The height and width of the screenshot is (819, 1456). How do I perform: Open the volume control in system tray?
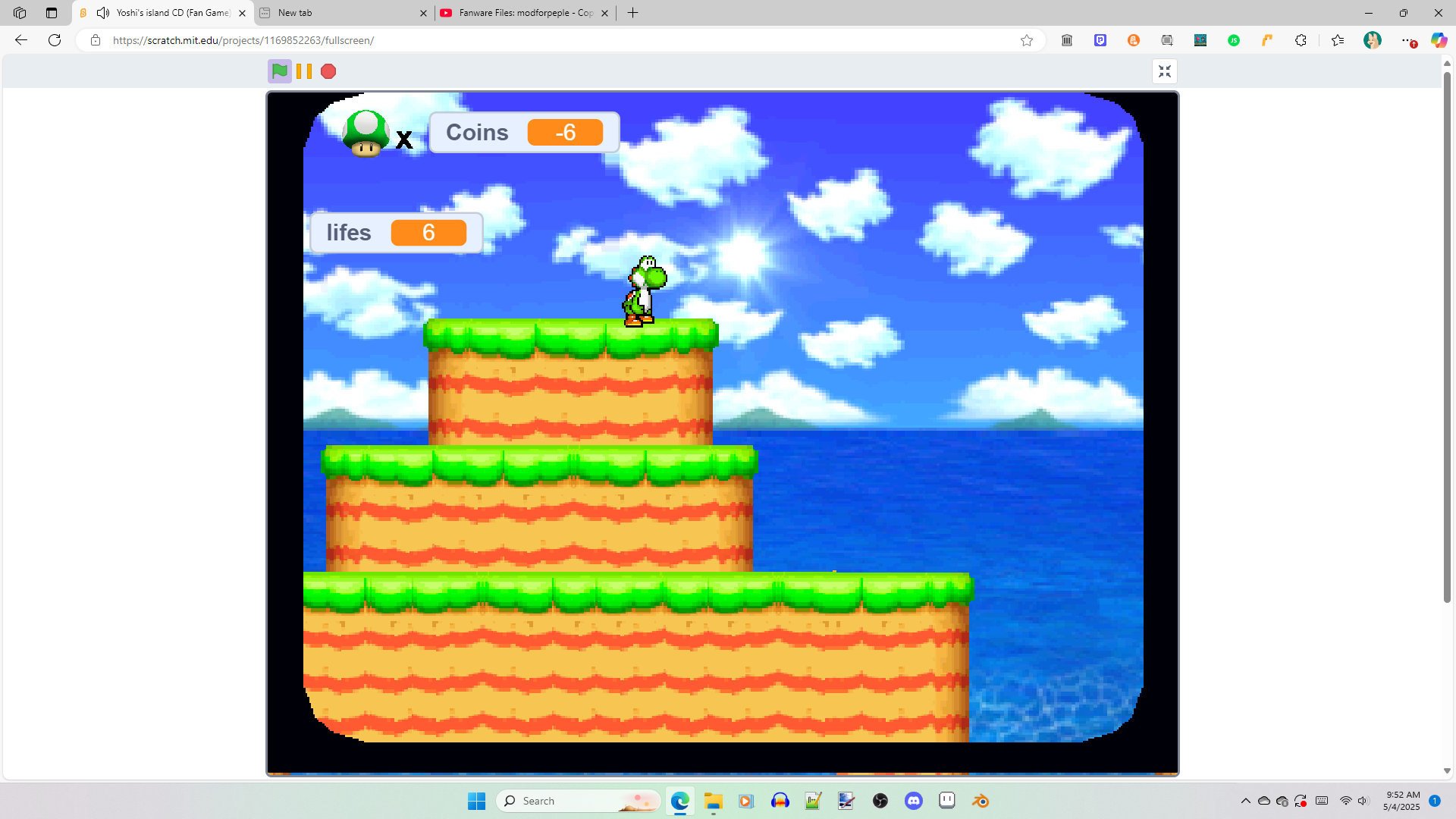(1363, 801)
